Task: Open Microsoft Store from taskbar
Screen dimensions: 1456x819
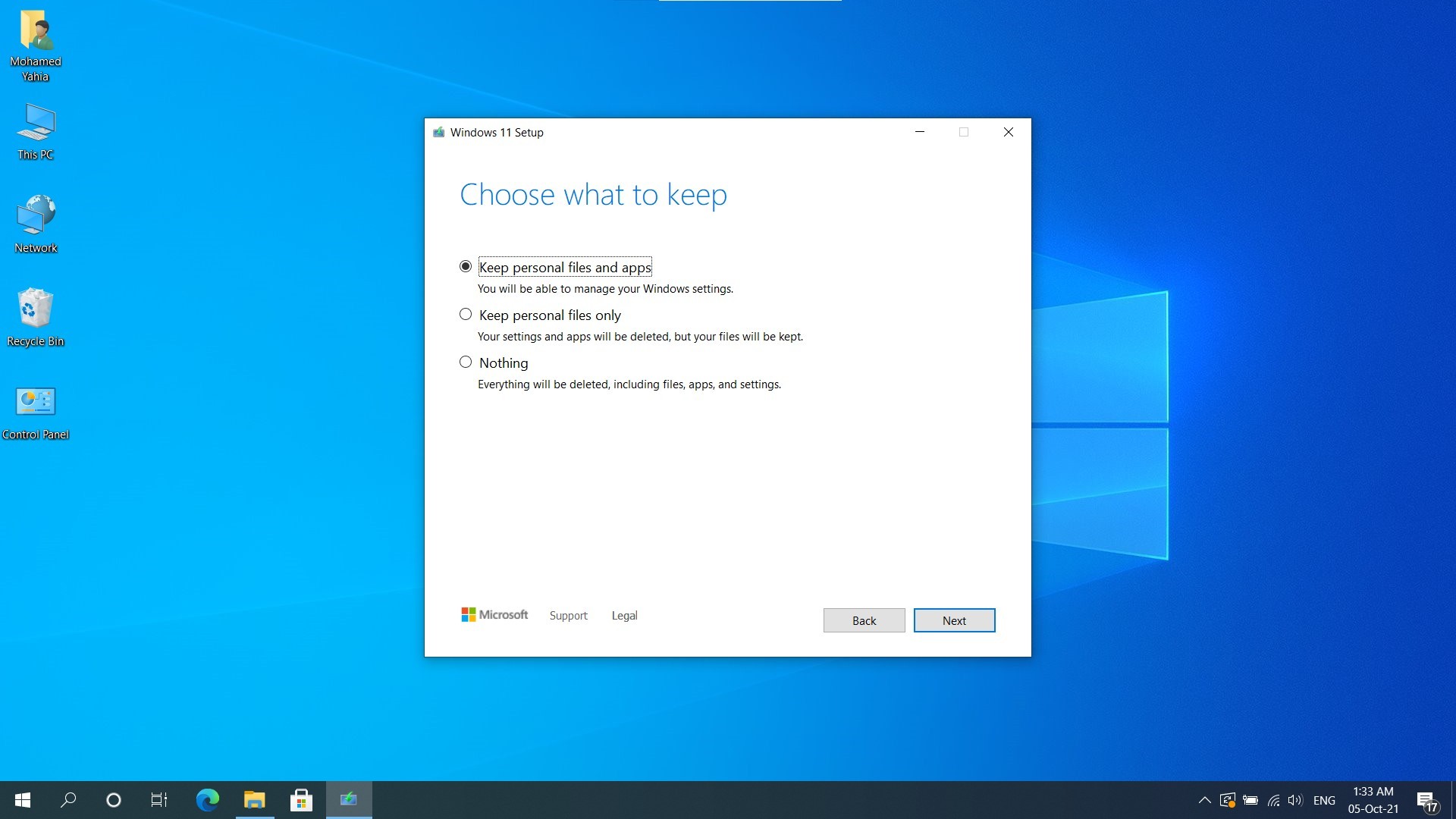Action: 301,800
